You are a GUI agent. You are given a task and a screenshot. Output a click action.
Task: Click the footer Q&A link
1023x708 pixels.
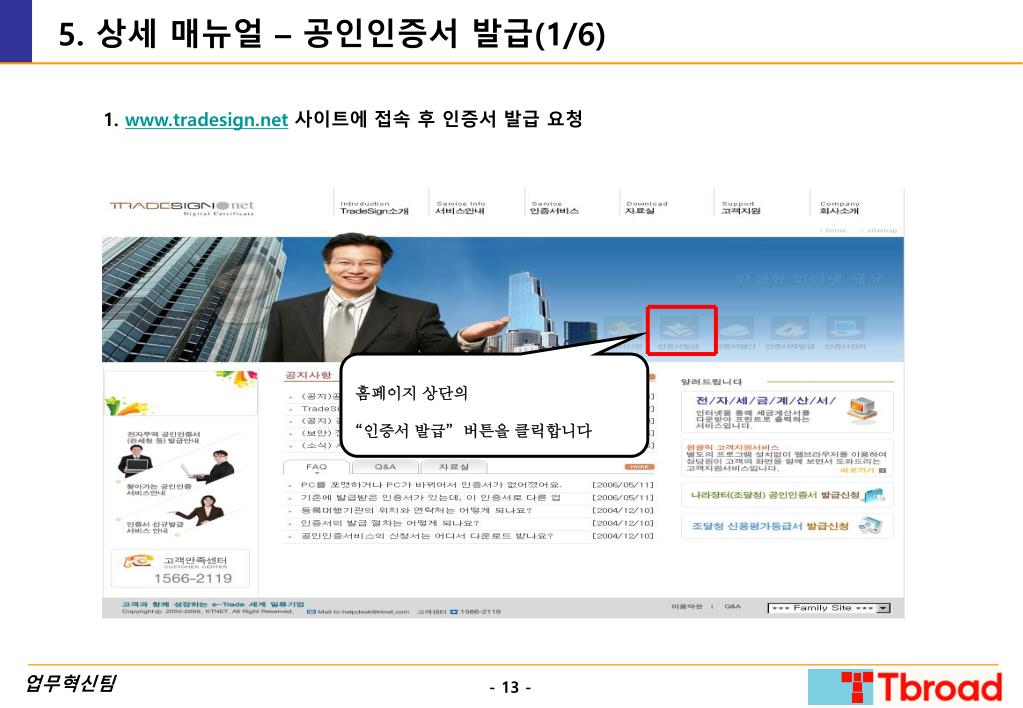(x=732, y=606)
